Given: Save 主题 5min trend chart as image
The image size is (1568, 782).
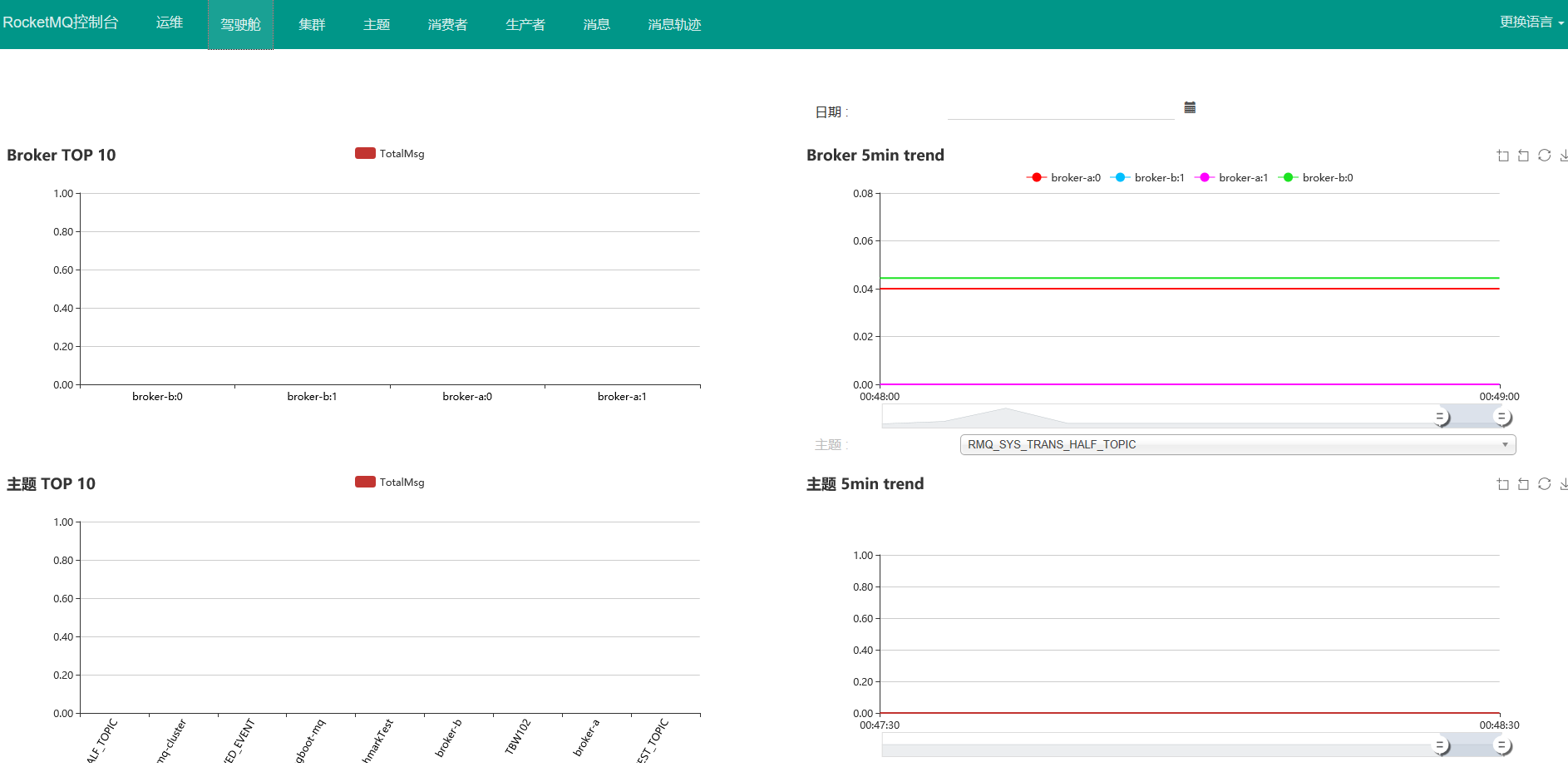Looking at the screenshot, I should [1564, 483].
